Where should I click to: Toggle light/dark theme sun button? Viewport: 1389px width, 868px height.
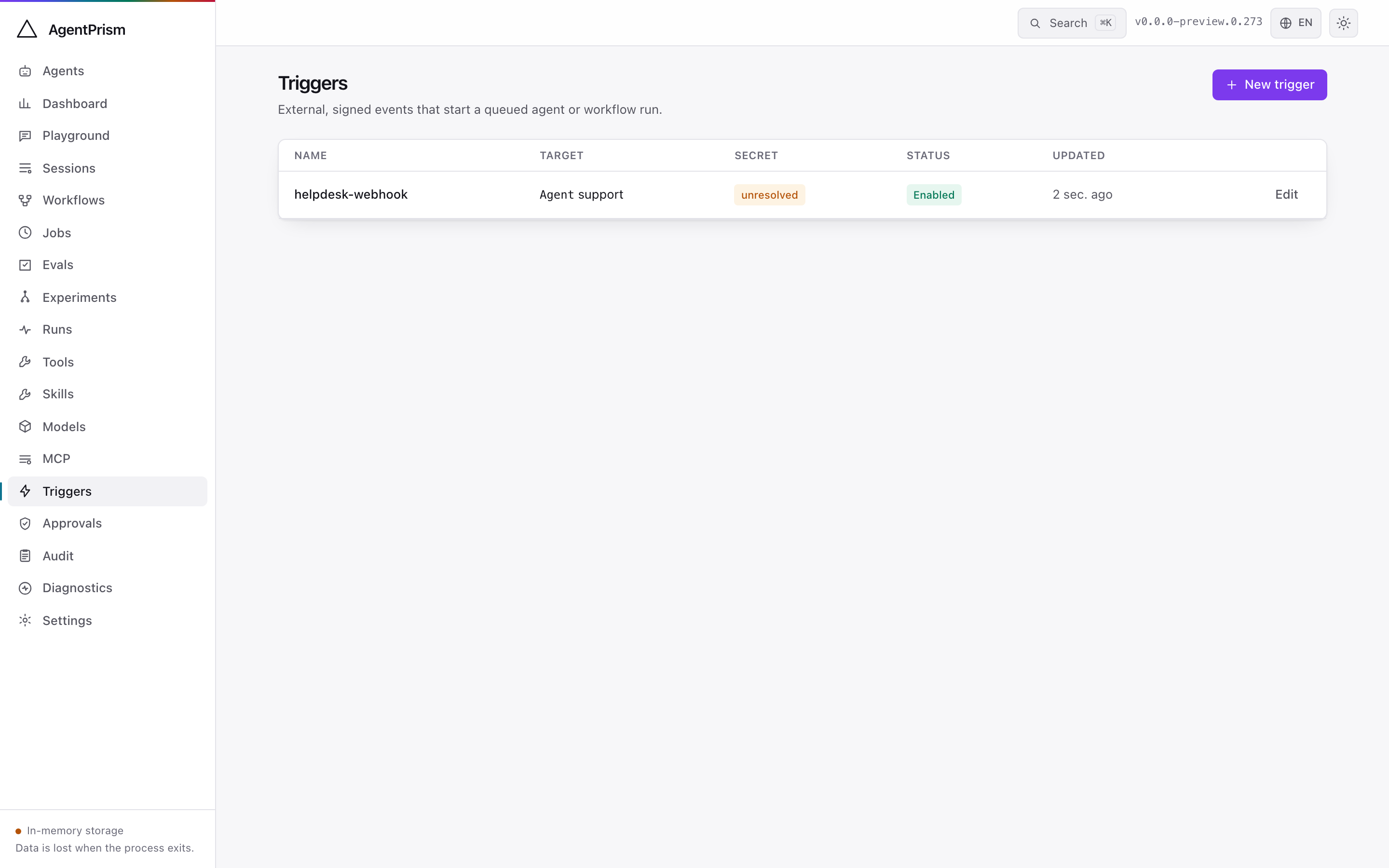(x=1343, y=23)
